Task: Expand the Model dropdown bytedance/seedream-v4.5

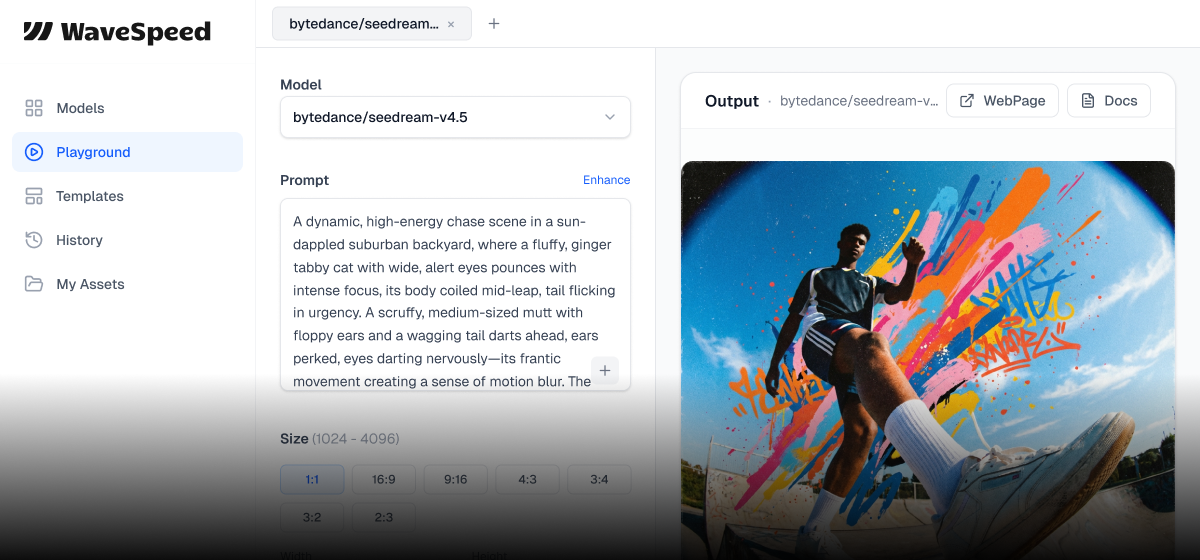Action: point(455,117)
